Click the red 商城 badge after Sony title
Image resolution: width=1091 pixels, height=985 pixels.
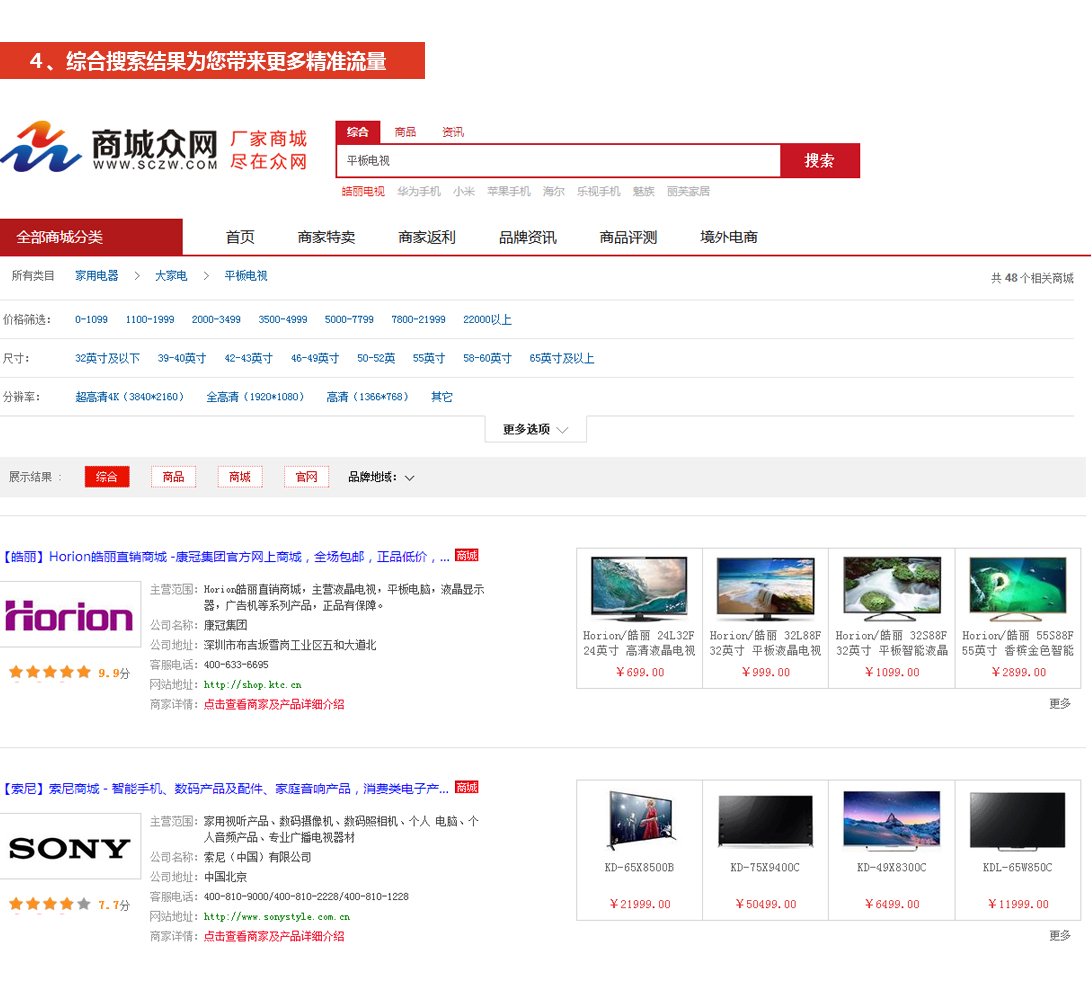tap(466, 787)
